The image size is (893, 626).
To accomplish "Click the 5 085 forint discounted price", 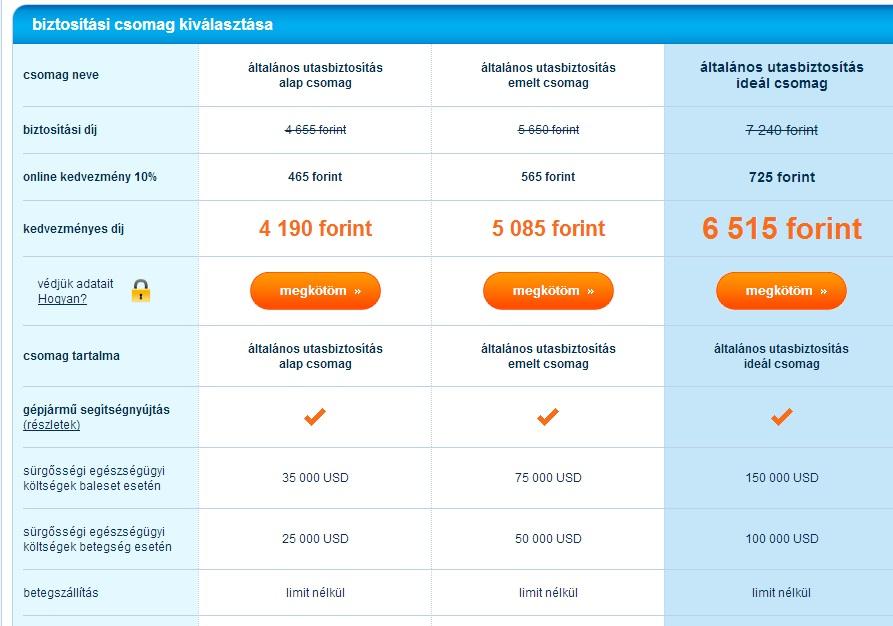I will (x=548, y=229).
